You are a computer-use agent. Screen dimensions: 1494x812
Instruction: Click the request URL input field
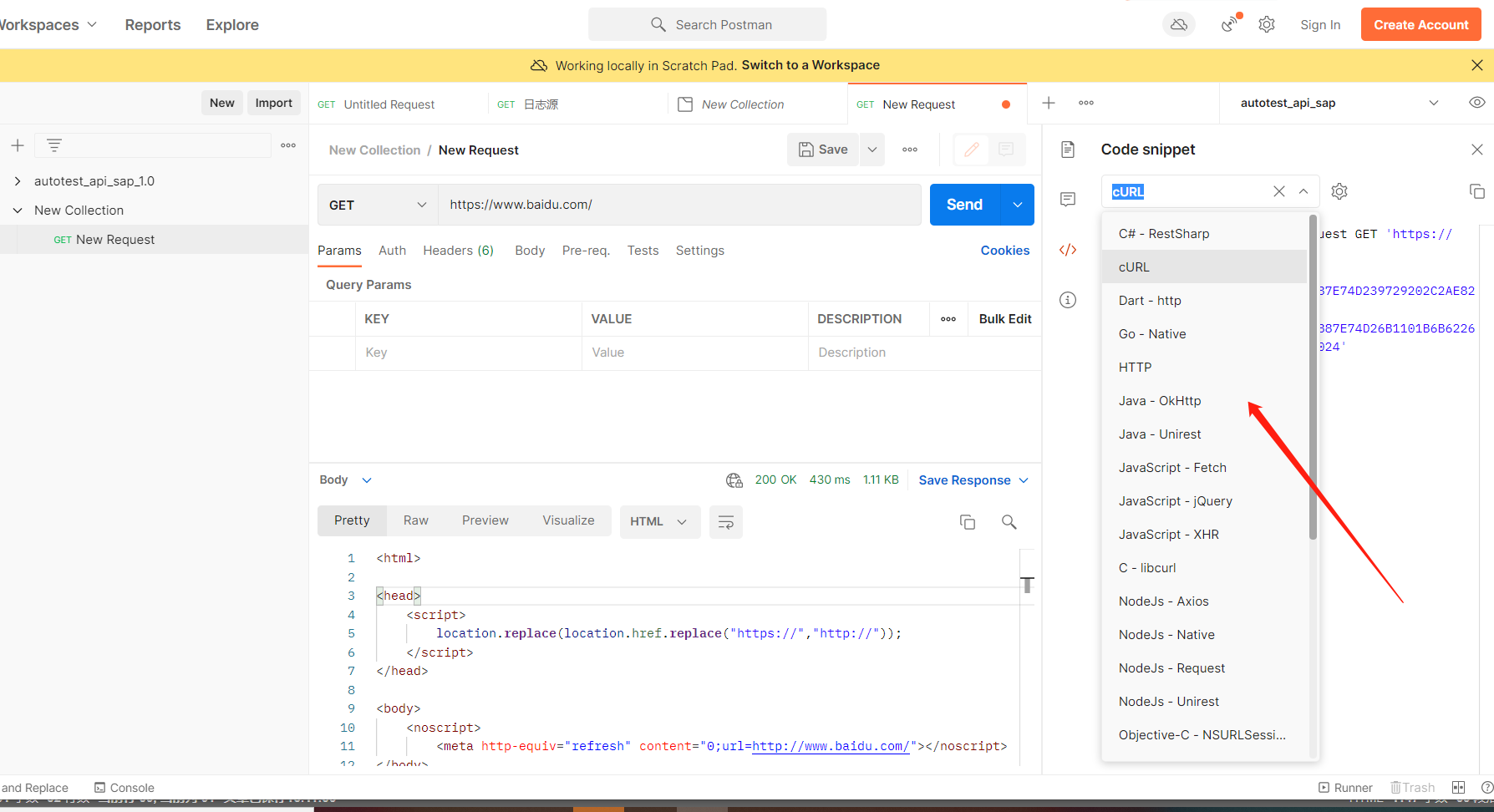[679, 205]
